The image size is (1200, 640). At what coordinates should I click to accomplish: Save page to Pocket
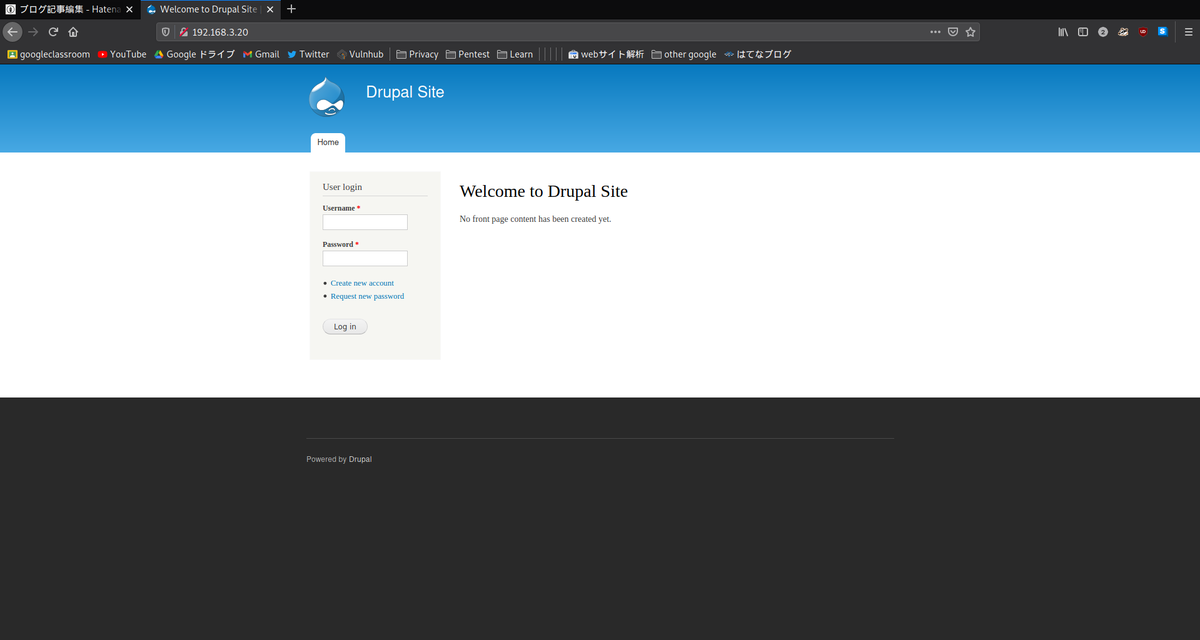(x=953, y=31)
